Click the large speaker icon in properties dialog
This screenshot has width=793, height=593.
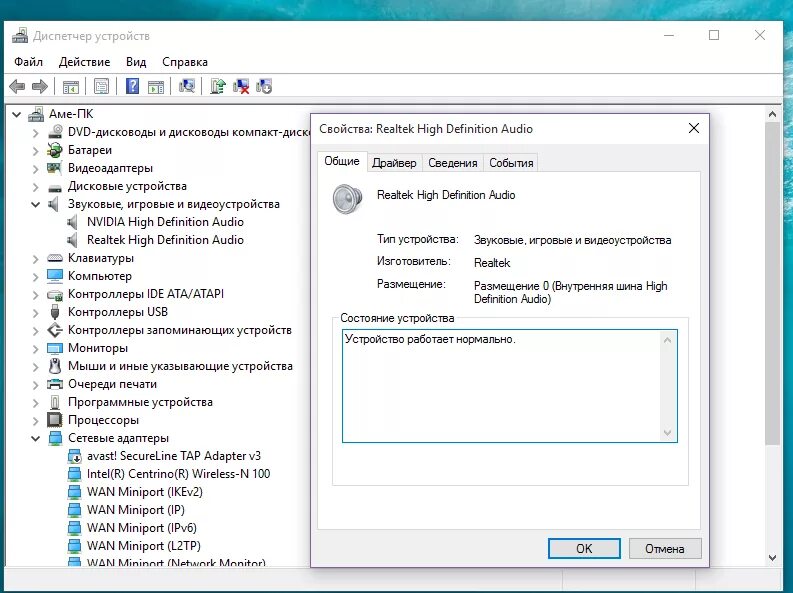[347, 198]
